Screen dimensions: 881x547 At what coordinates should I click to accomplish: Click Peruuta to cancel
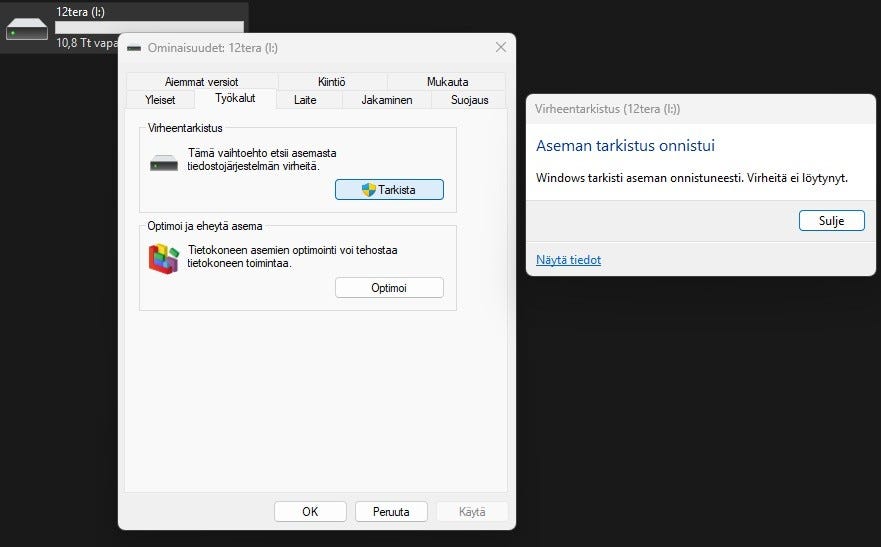tap(391, 512)
